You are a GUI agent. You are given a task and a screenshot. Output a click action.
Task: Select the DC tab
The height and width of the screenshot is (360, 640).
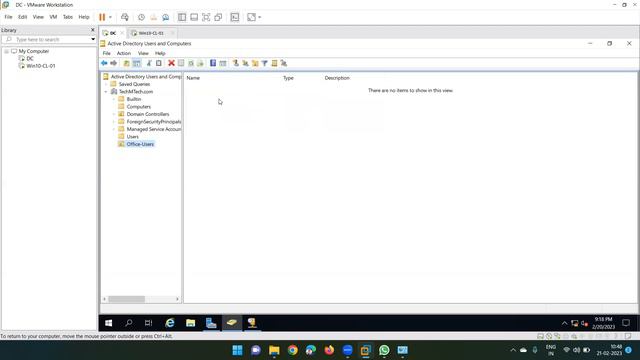(113, 33)
